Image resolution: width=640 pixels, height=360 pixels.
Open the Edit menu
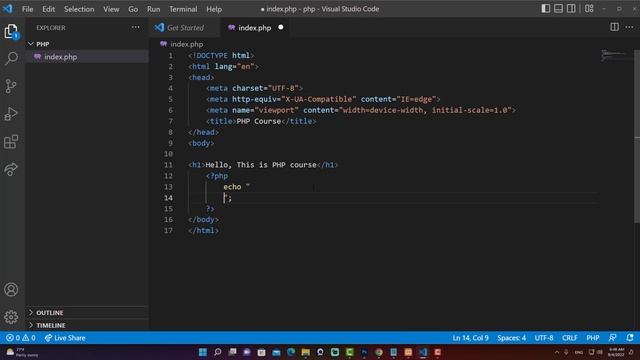[x=49, y=9]
